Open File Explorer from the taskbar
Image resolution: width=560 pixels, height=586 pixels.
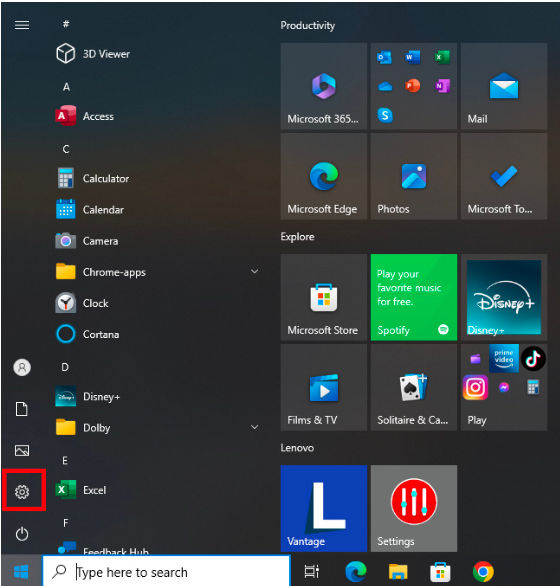pyautogui.click(x=398, y=572)
